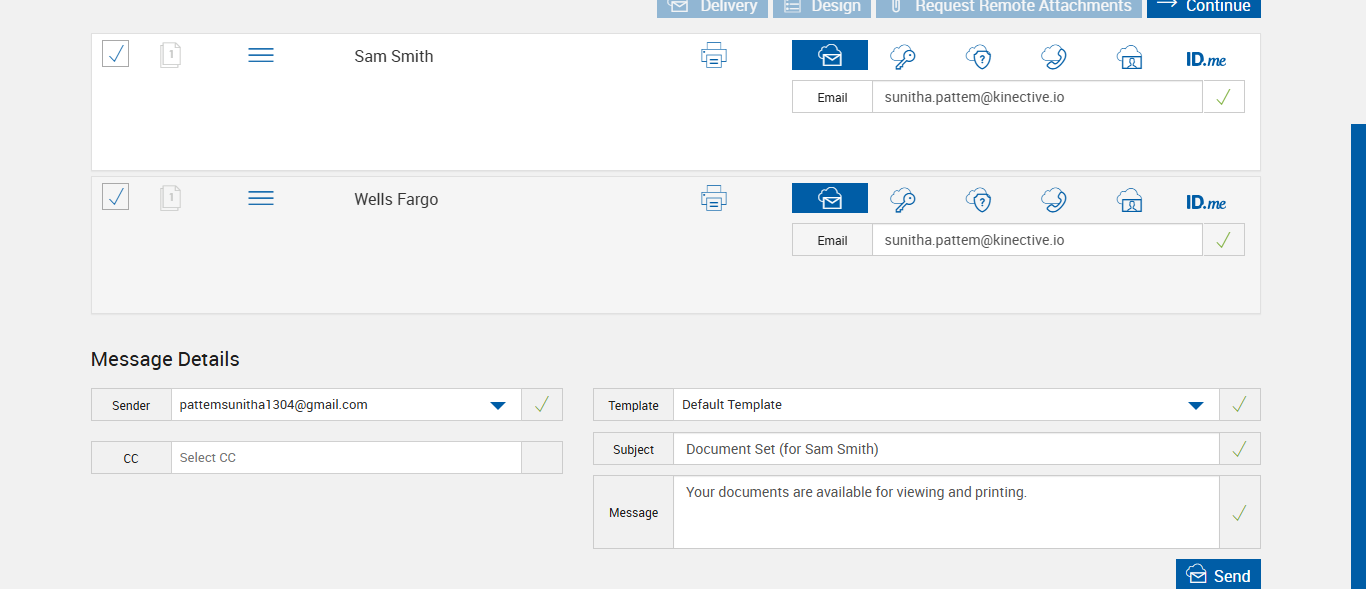The image size is (1366, 589).
Task: Choose key authentication icon for Sam Smith
Action: 903,57
